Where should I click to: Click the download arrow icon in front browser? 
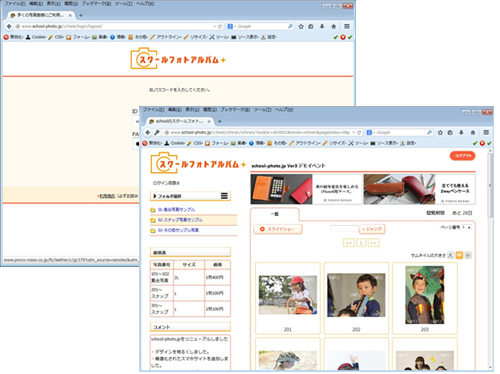(x=461, y=133)
